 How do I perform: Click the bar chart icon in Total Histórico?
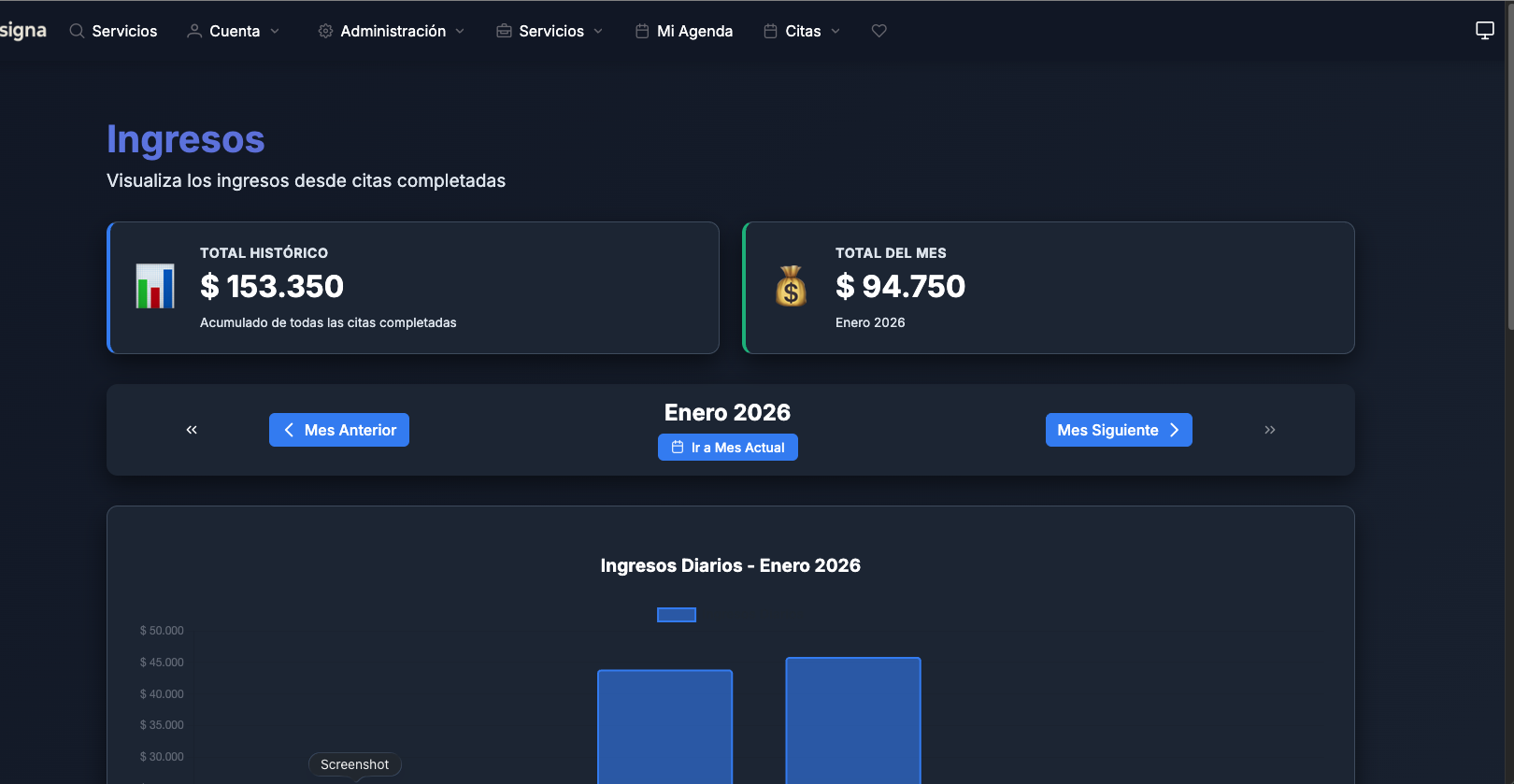155,286
